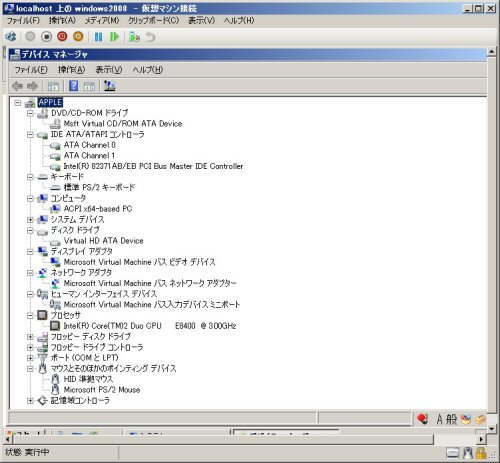
Task: Click the orange Save state VM icon
Action: [x=78, y=36]
